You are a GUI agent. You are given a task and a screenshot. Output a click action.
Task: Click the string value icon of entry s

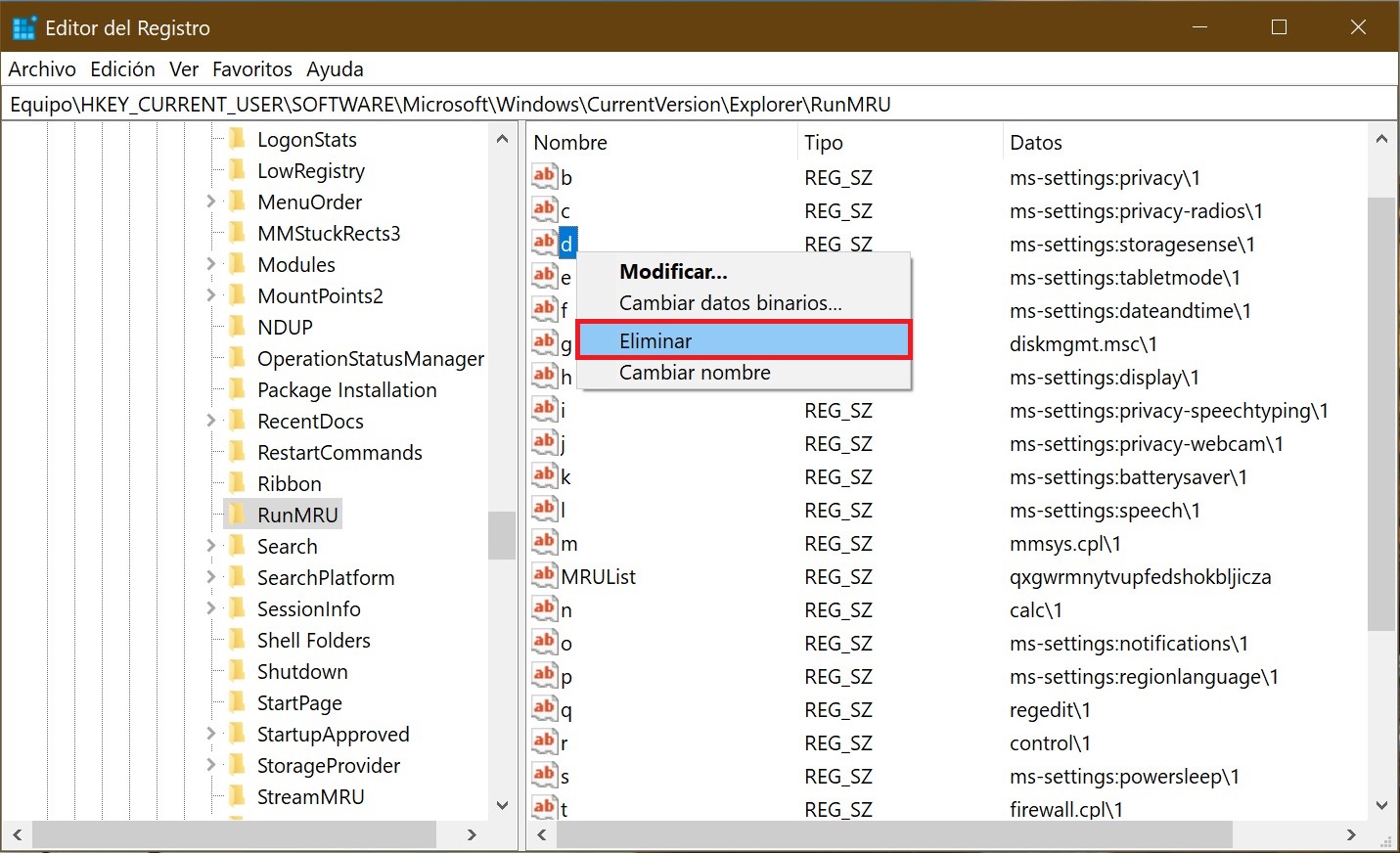click(545, 775)
